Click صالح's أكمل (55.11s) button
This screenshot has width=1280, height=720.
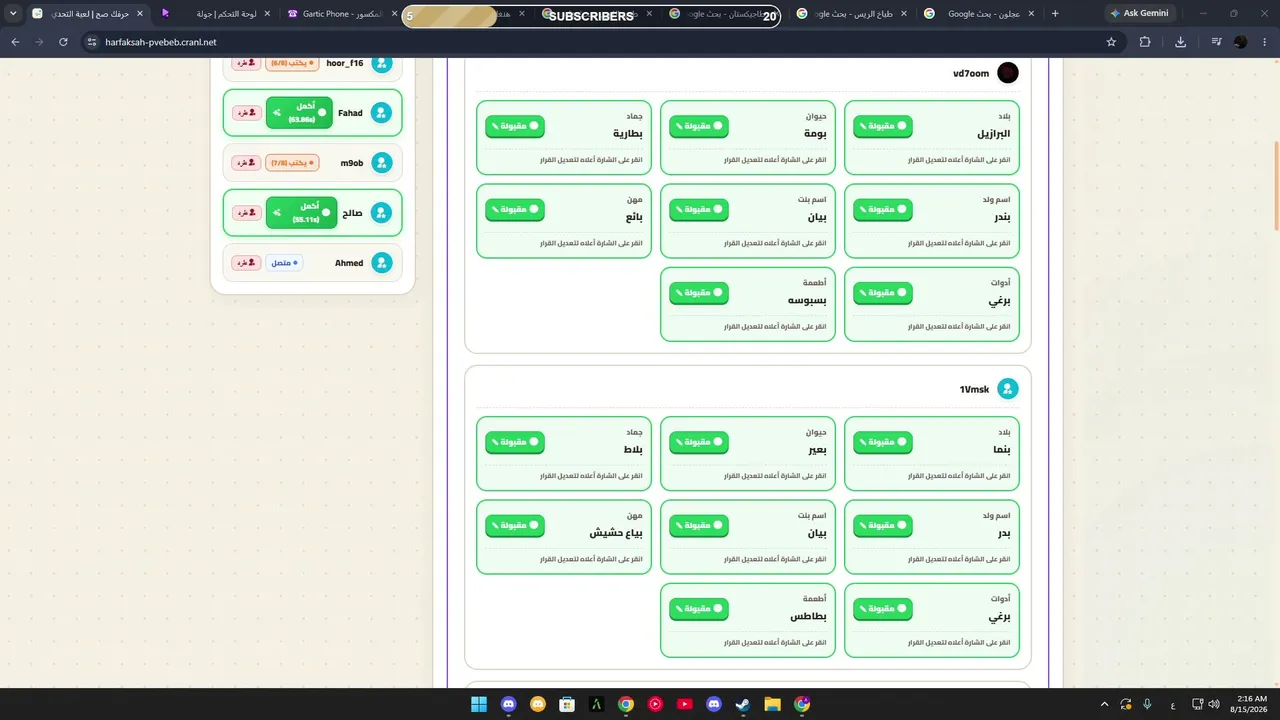[301, 213]
